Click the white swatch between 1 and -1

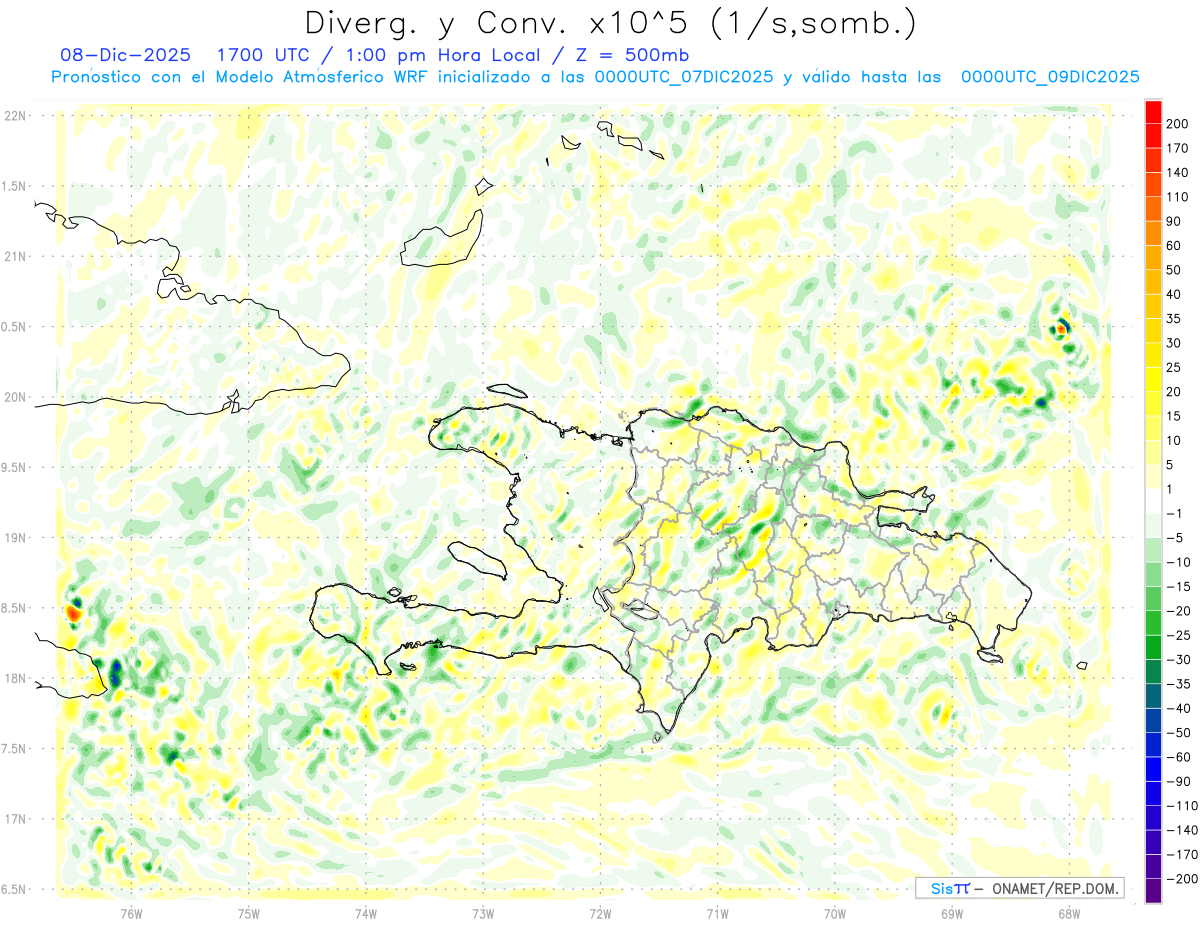[1153, 501]
